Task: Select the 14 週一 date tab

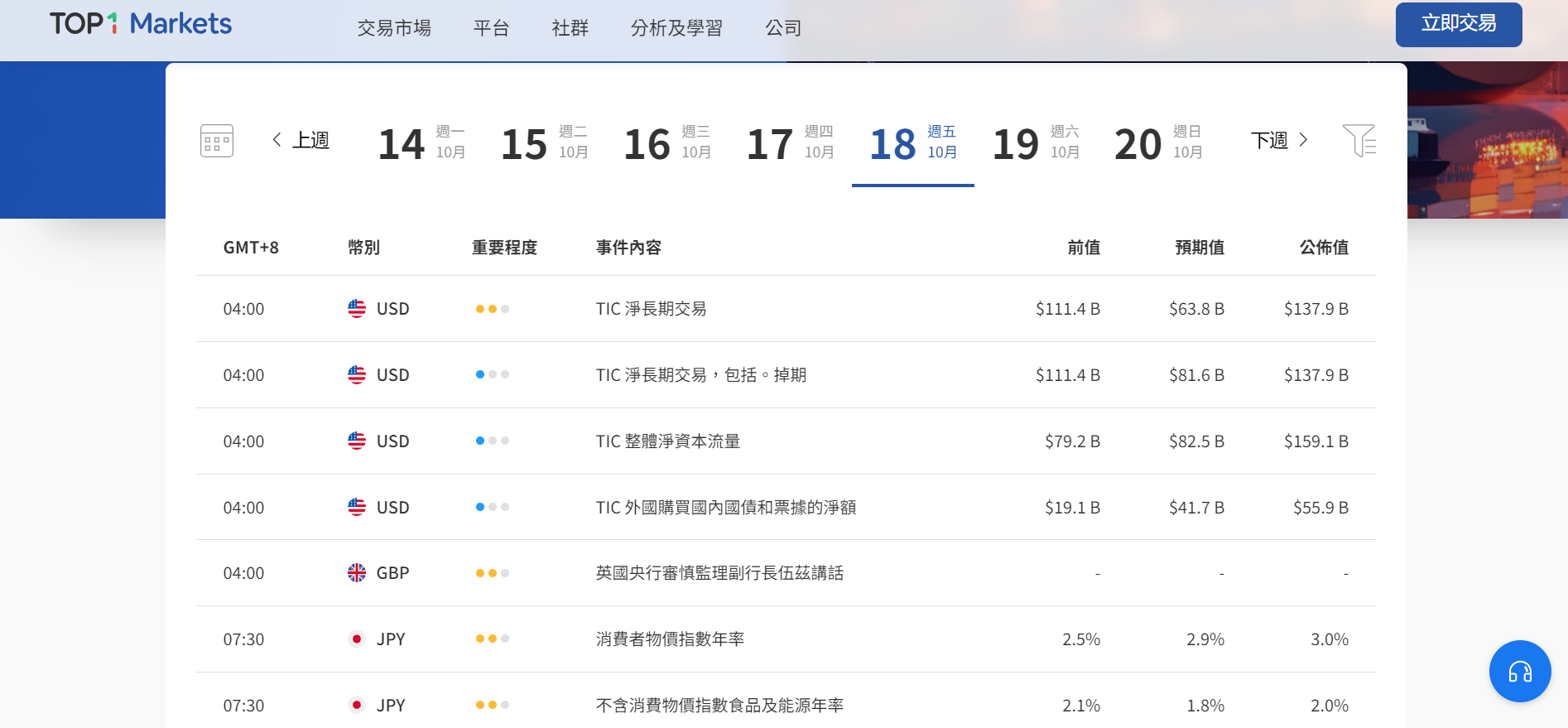Action: pos(421,143)
